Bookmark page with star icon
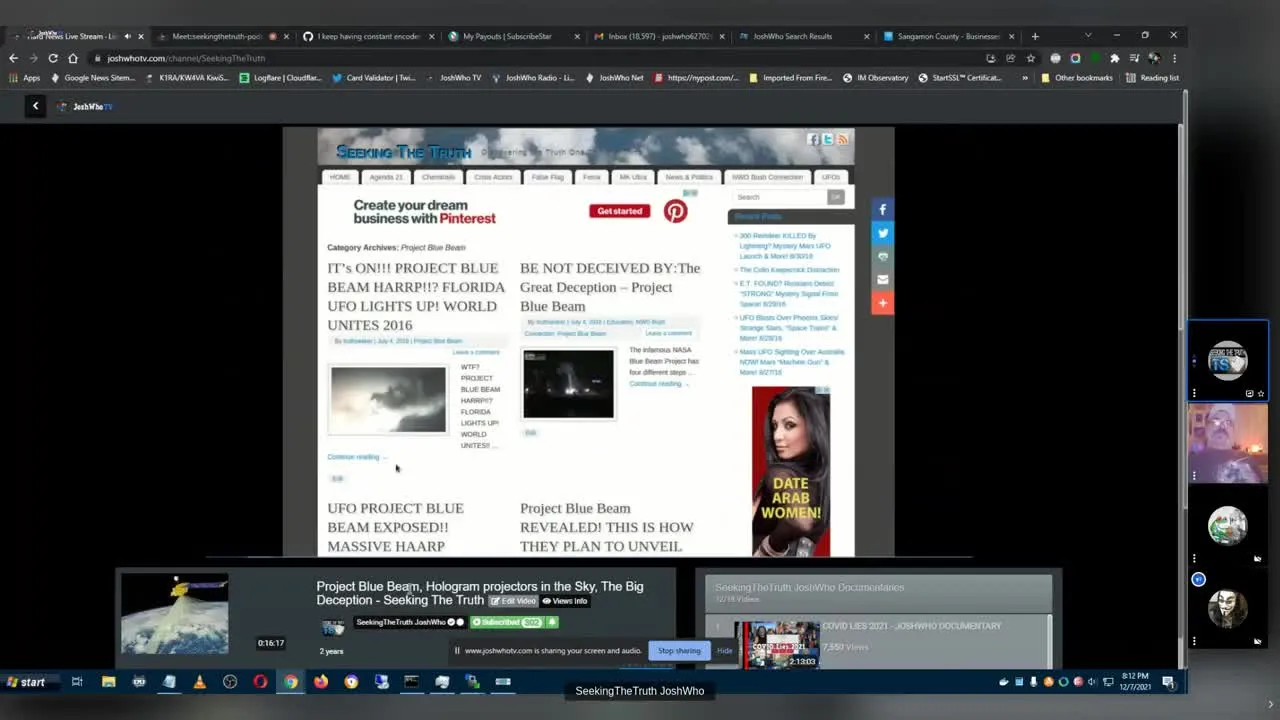 pyautogui.click(x=1031, y=58)
